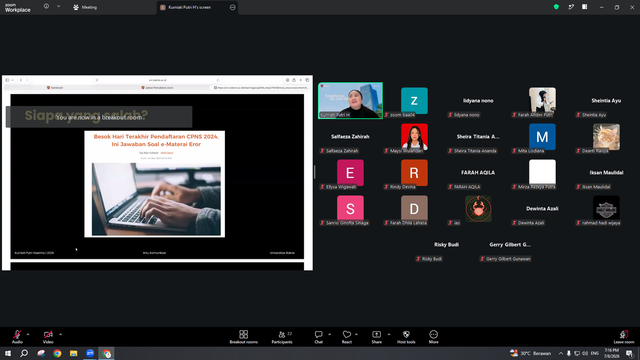Open the Chat panel

tap(318, 337)
